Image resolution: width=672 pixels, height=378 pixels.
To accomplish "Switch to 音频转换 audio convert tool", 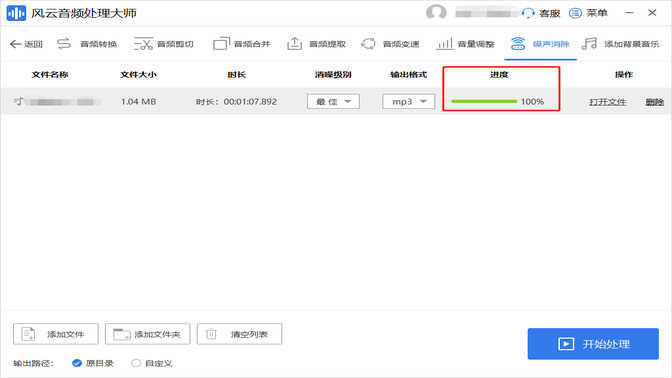I will (87, 44).
